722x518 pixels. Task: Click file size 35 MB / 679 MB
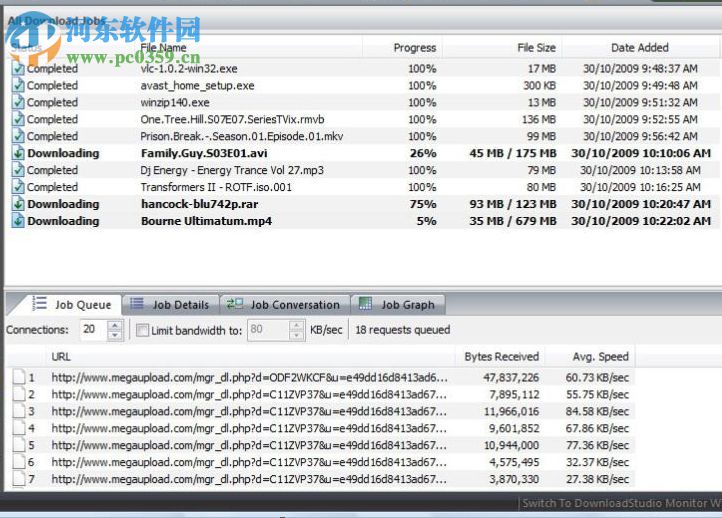coord(513,221)
